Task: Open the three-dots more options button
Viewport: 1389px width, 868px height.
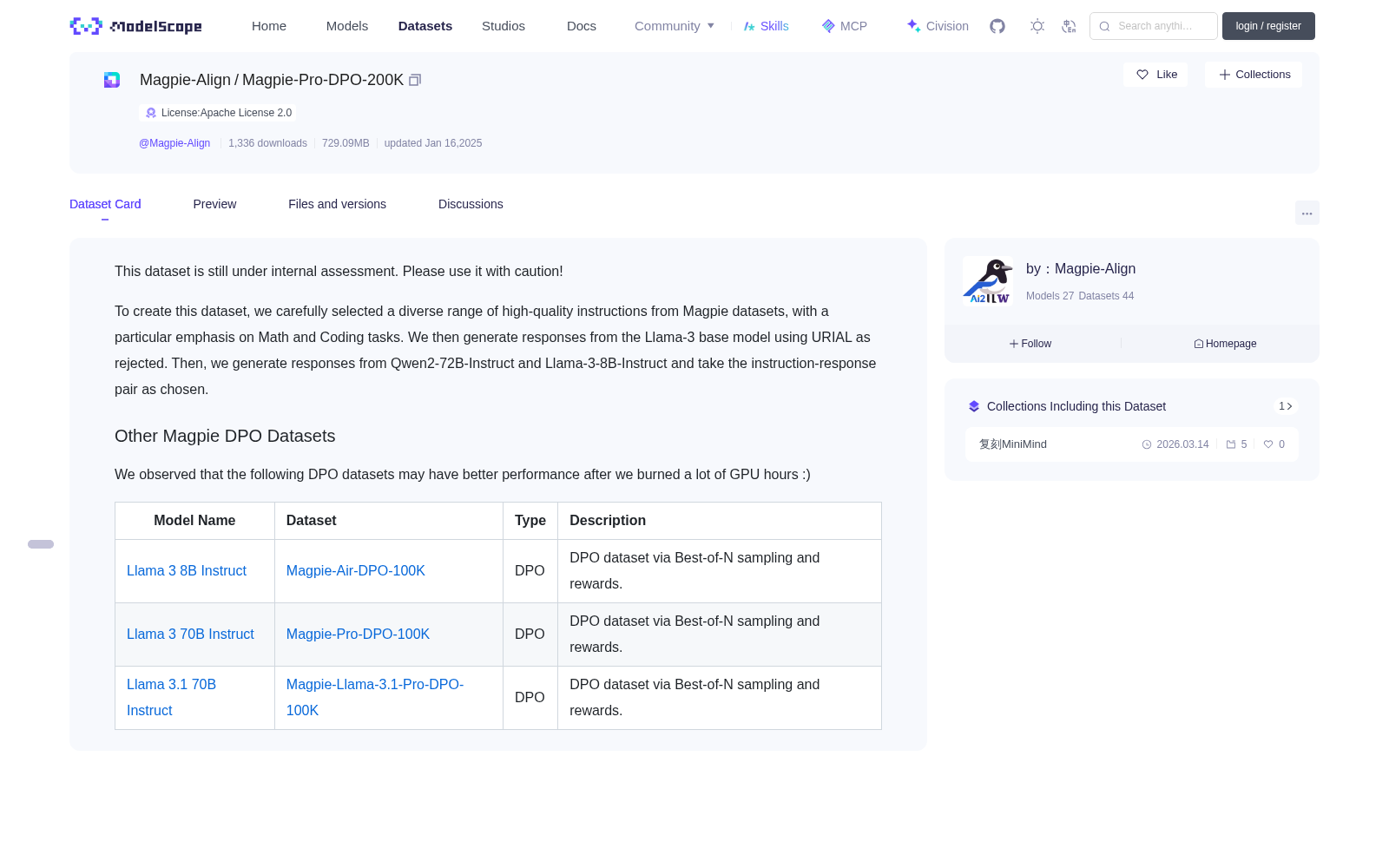Action: pyautogui.click(x=1307, y=213)
